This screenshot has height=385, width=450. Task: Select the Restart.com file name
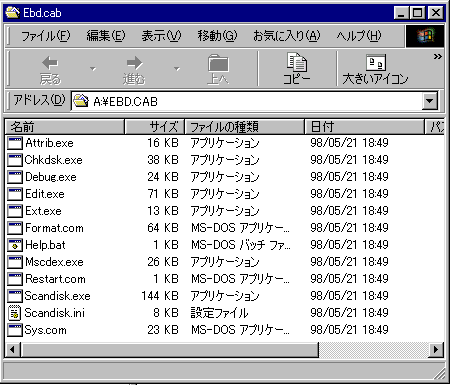point(55,279)
